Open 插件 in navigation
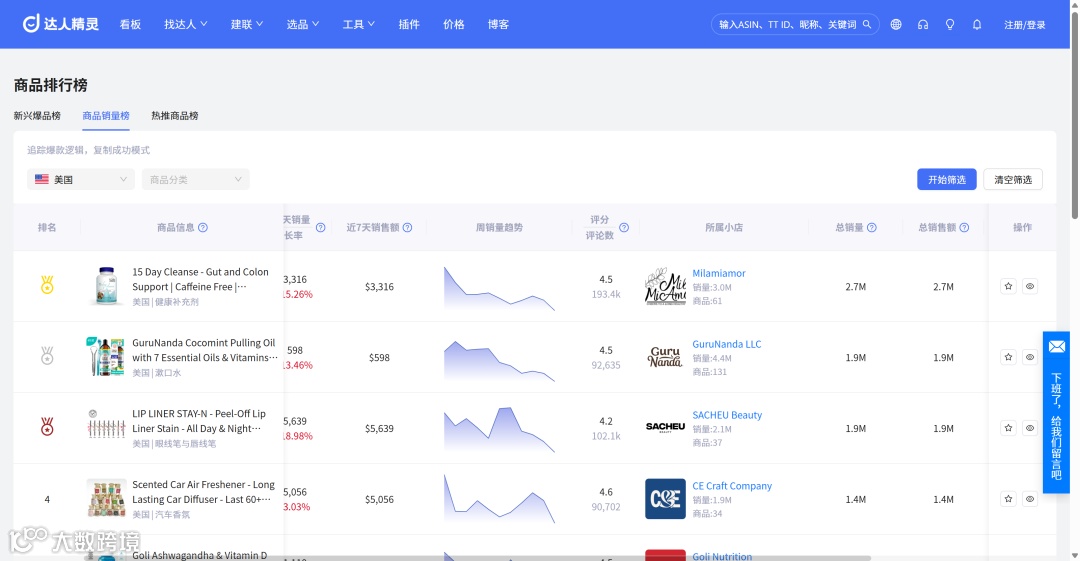The width and height of the screenshot is (1080, 561). tap(409, 24)
